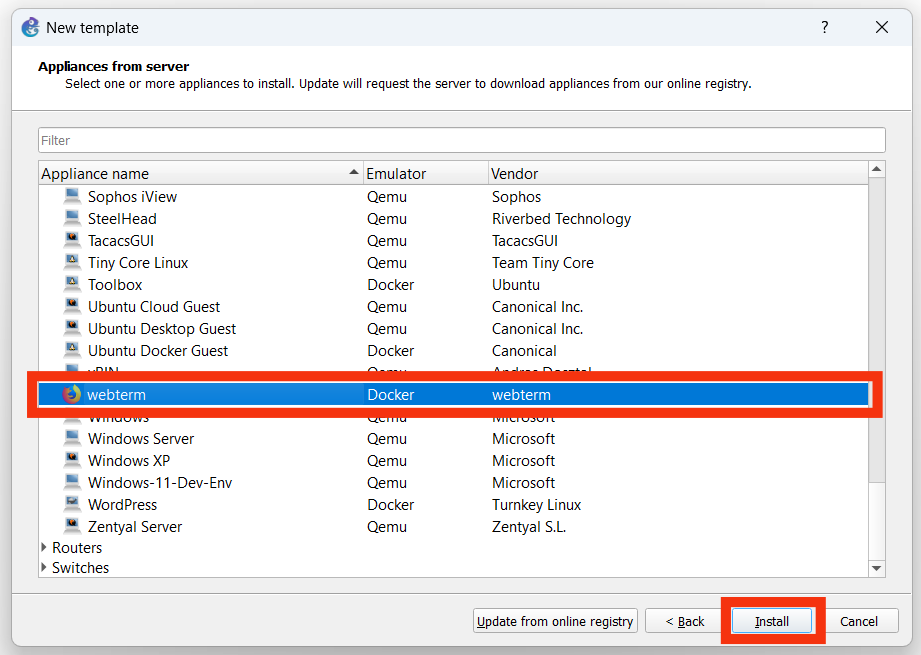Go back with the Back button
The image size is (921, 655).
685,621
